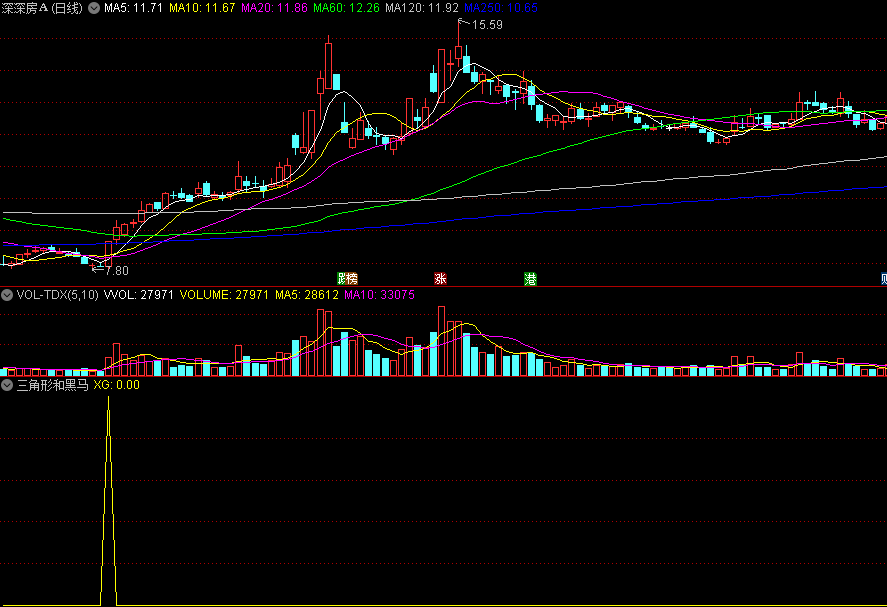The width and height of the screenshot is (887, 607).
Task: Click the XG: 0.00 value
Action: click(117, 385)
